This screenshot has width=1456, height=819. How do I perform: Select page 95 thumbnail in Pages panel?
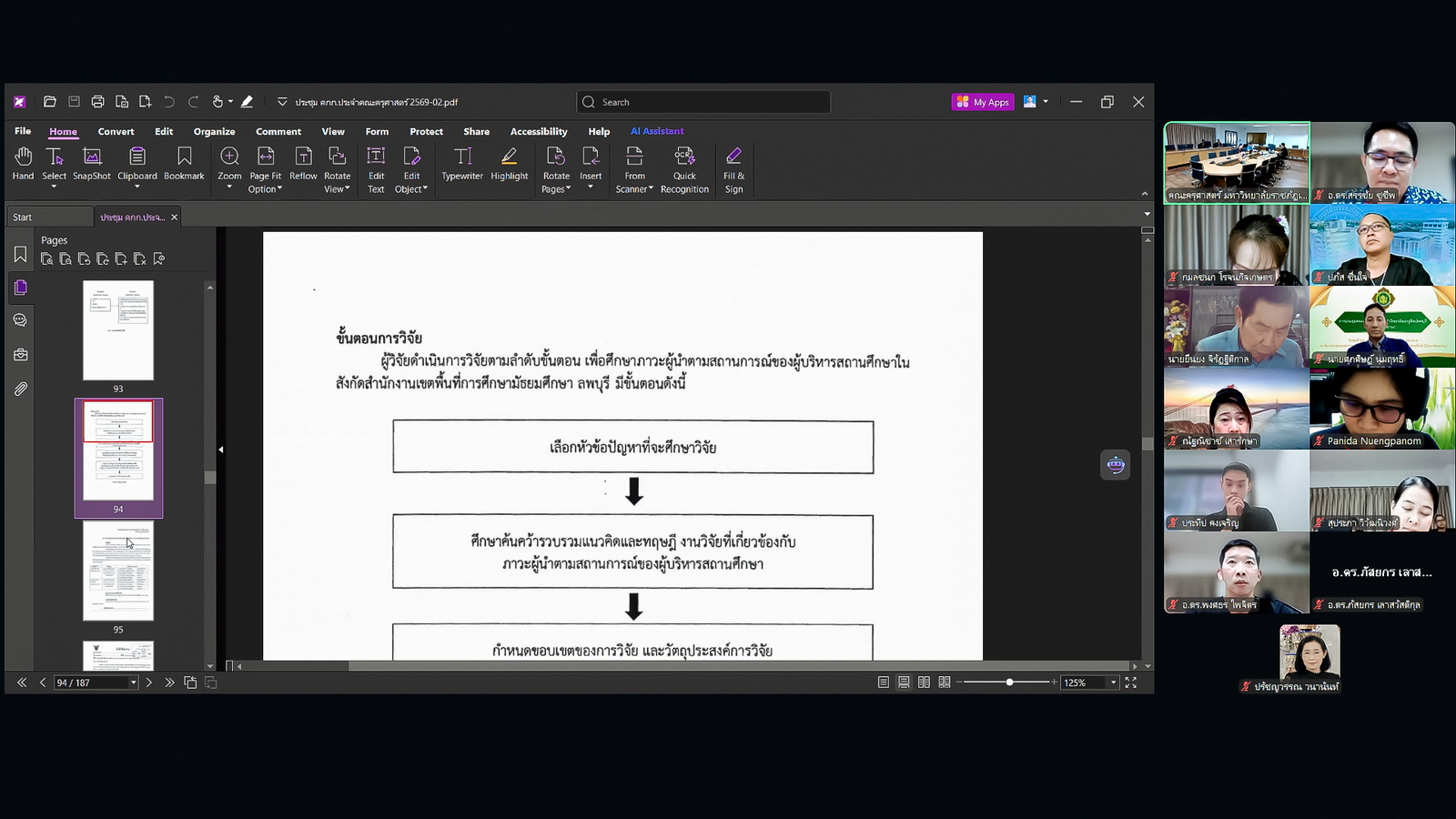(x=118, y=571)
